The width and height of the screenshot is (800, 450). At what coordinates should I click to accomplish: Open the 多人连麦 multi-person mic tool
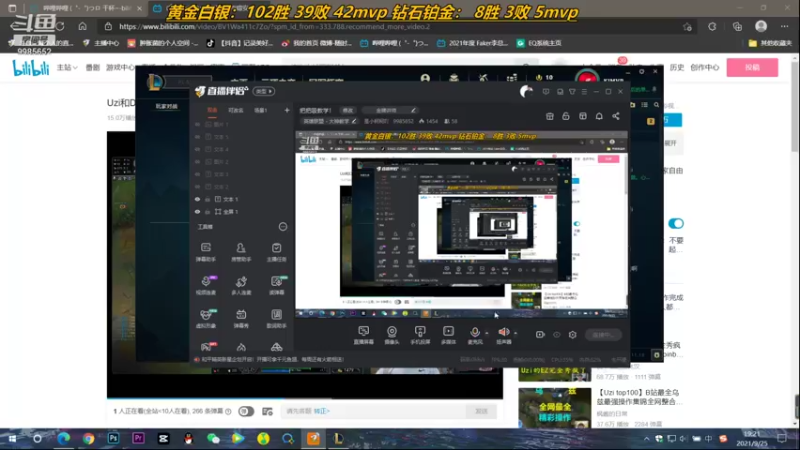[241, 285]
